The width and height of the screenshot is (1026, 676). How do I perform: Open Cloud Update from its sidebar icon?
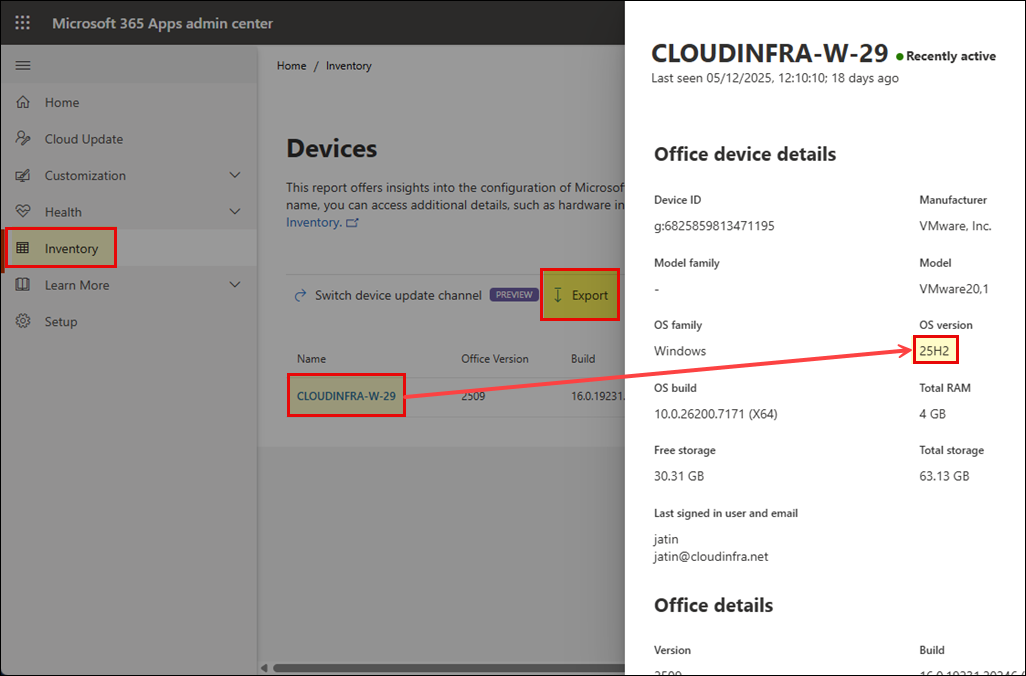tap(22, 138)
